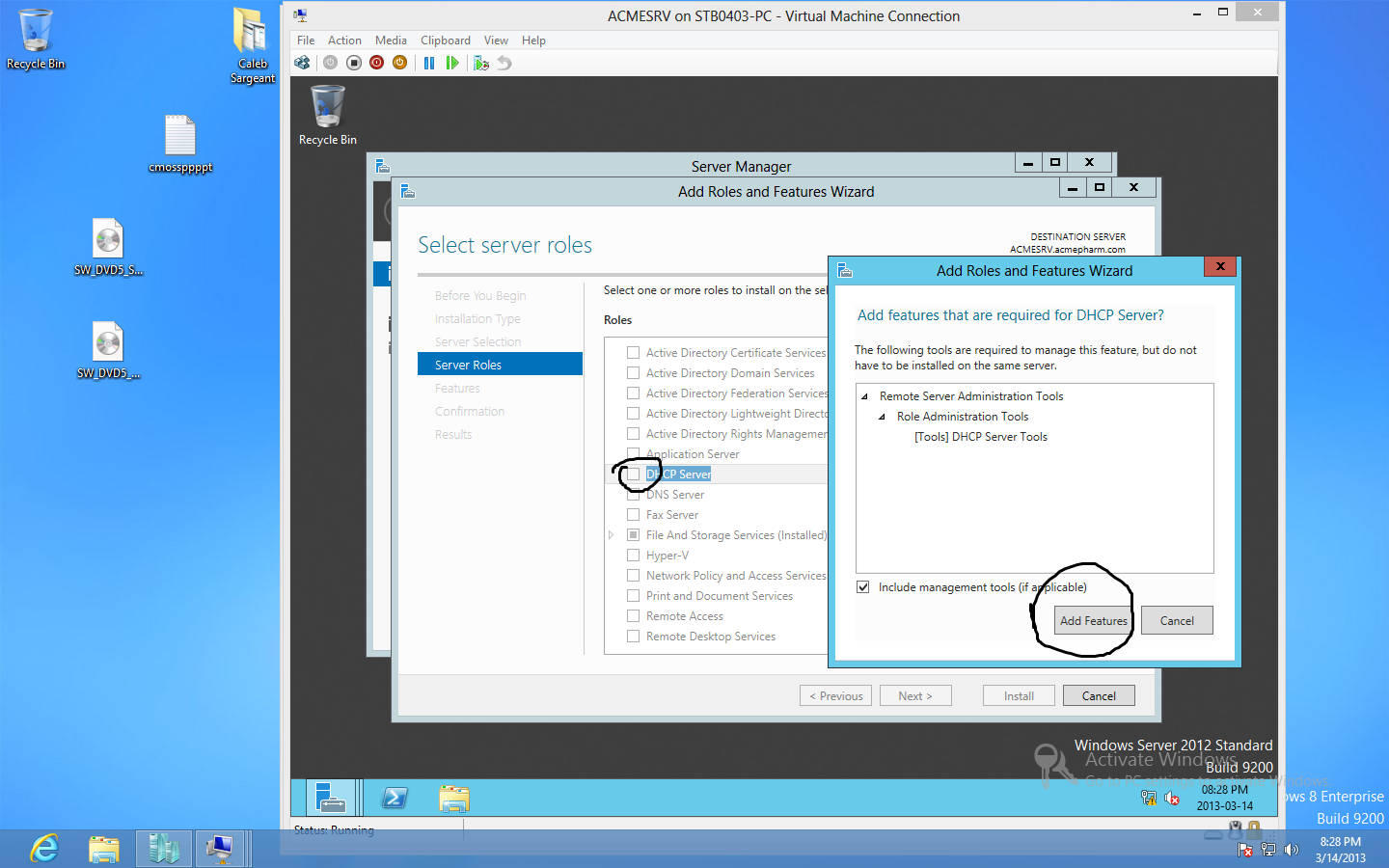
Task: Click the Ctrl+Alt+Del toolbar icon
Action: [303, 63]
